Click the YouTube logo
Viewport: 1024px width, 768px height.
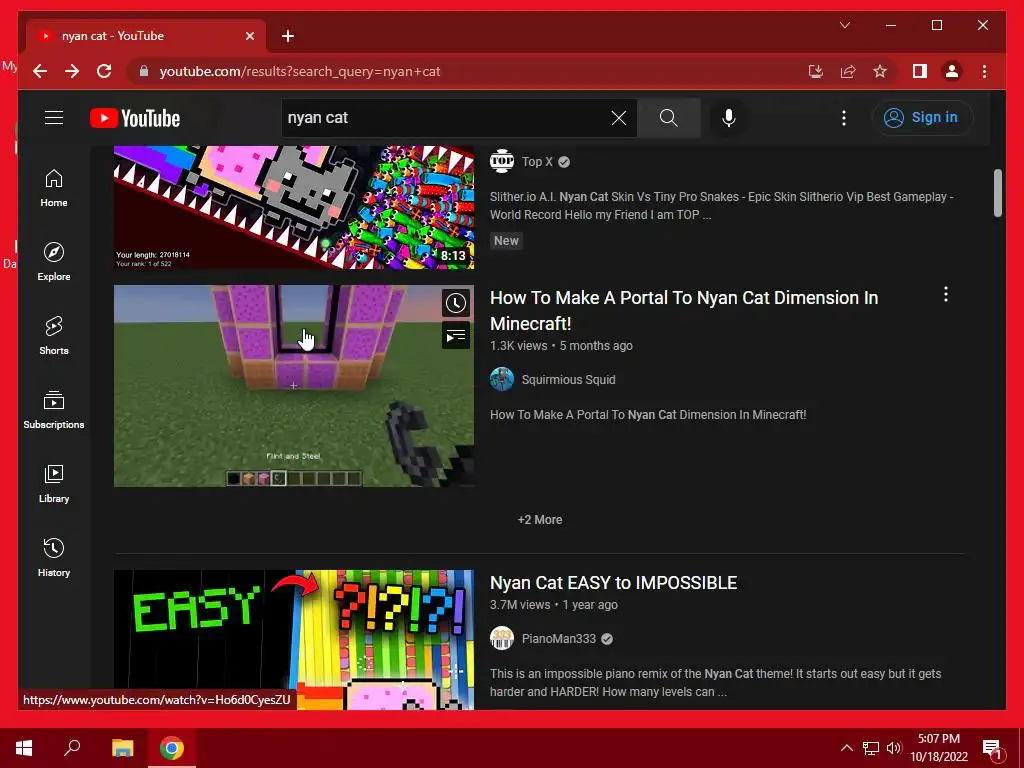135,118
